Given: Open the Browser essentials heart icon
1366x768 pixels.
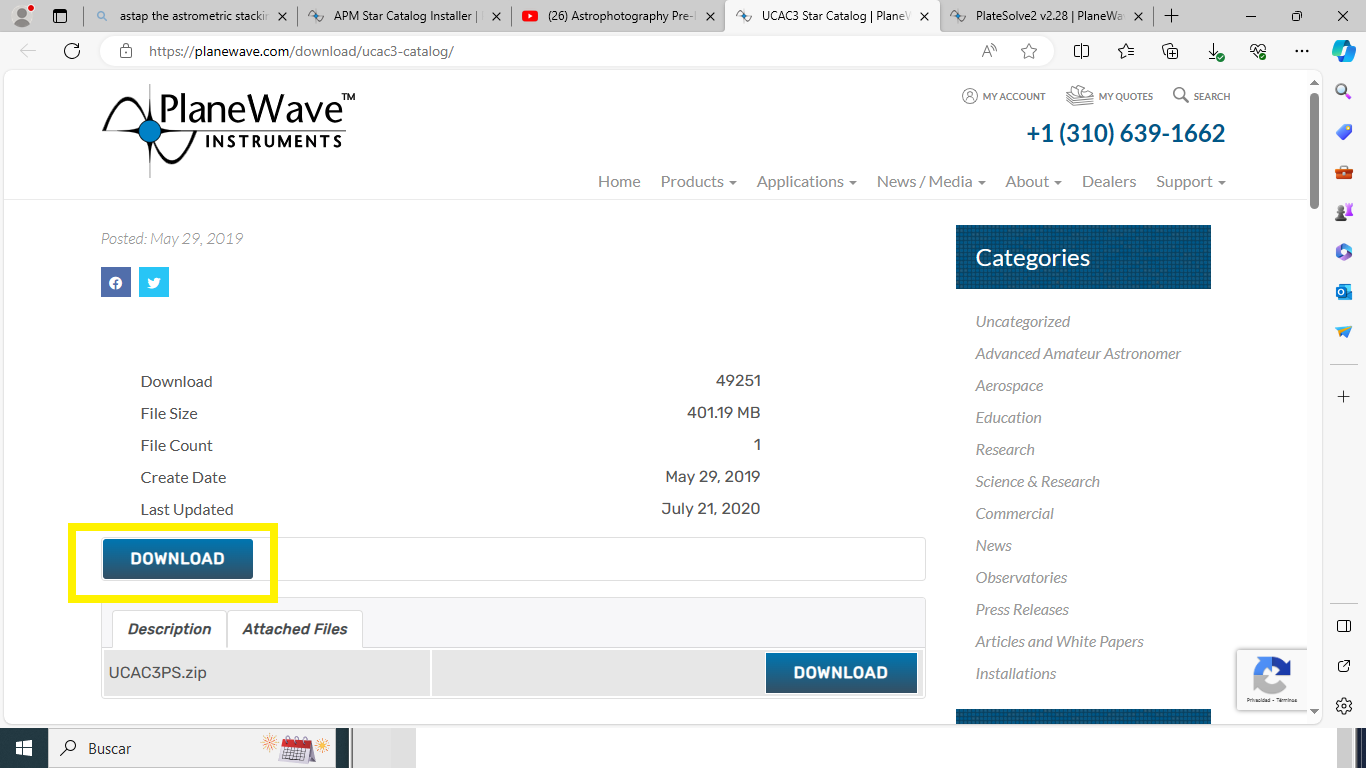Looking at the screenshot, I should (1258, 51).
